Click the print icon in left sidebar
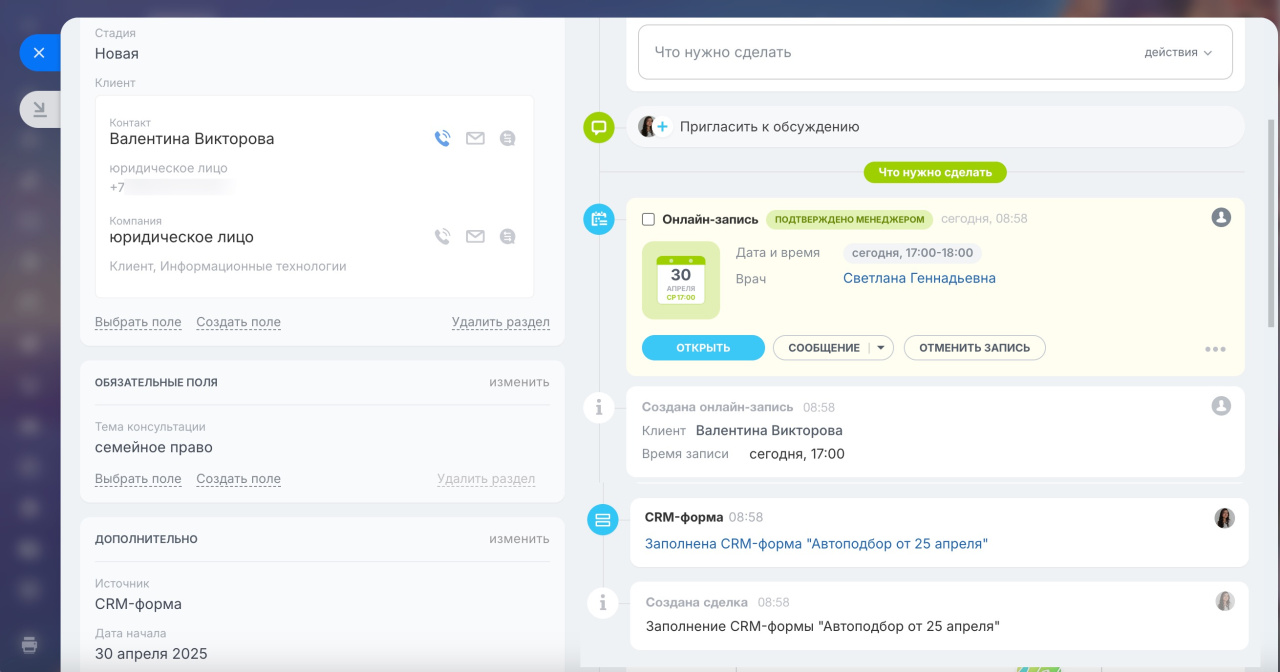1280x672 pixels. (x=30, y=644)
